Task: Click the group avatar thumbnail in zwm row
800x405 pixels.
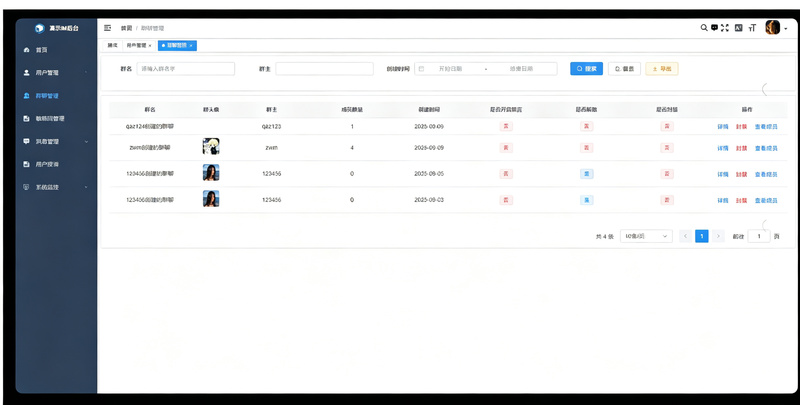Action: coord(211,146)
